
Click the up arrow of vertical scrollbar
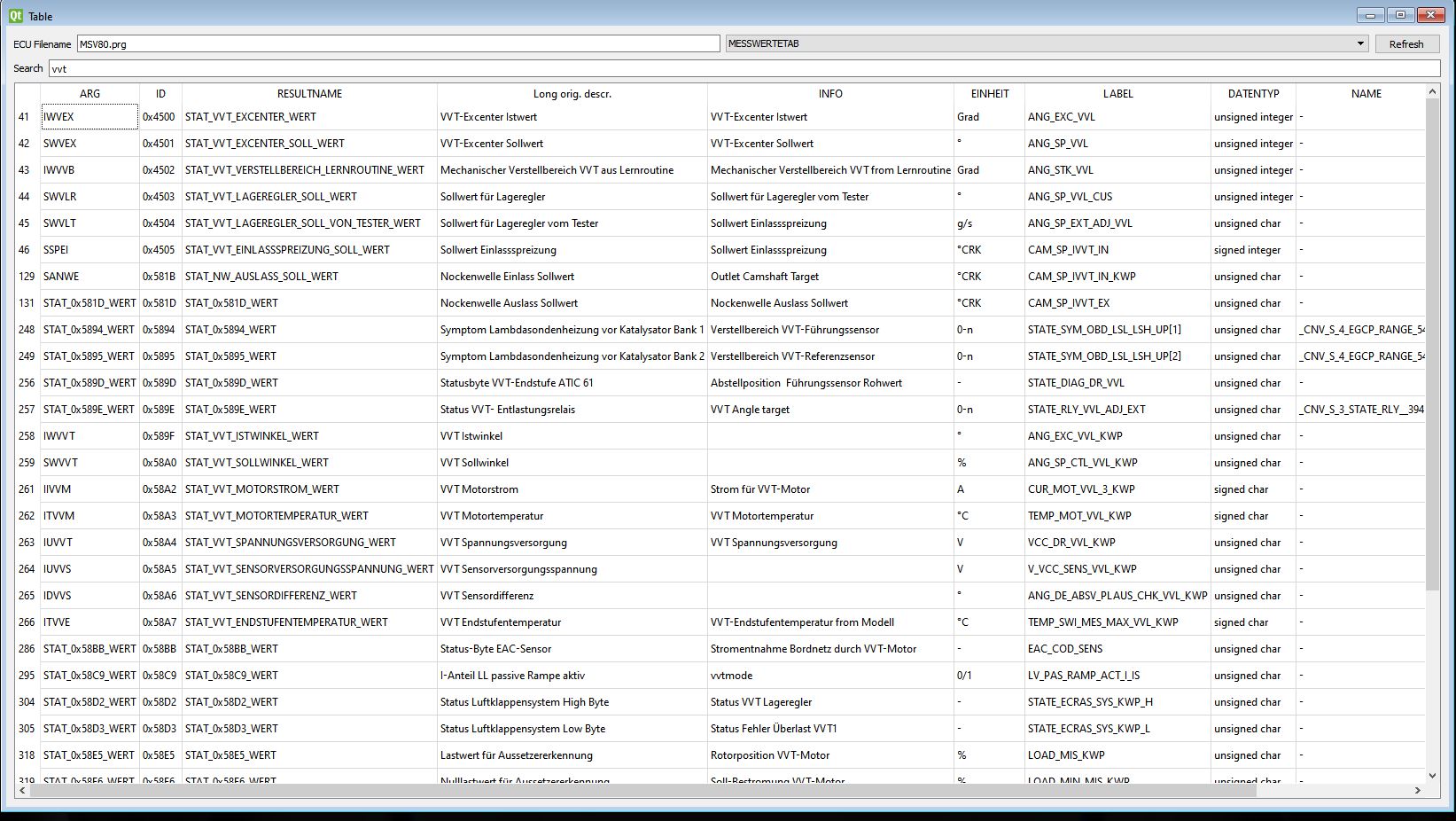pyautogui.click(x=1433, y=91)
